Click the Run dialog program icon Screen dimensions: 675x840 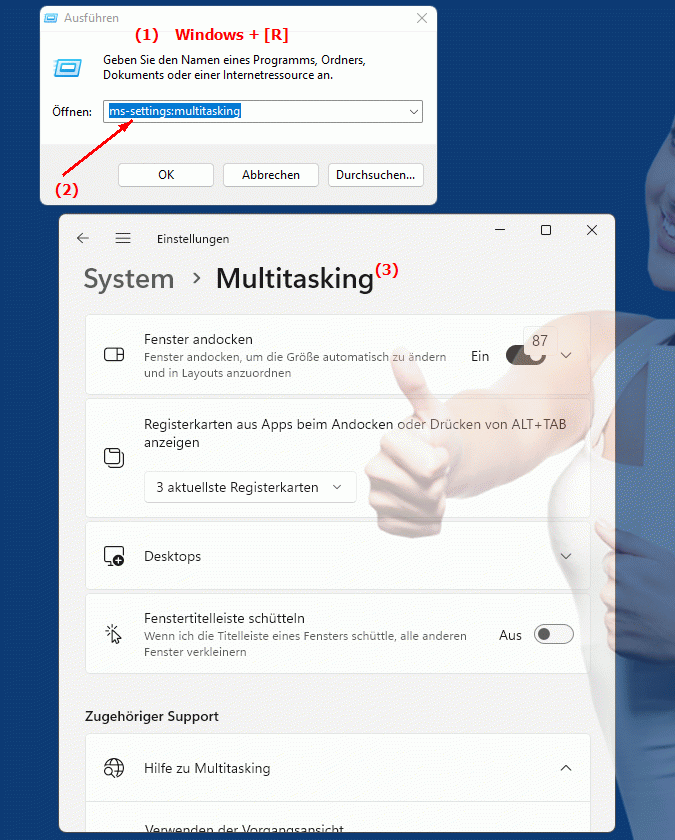coord(68,68)
